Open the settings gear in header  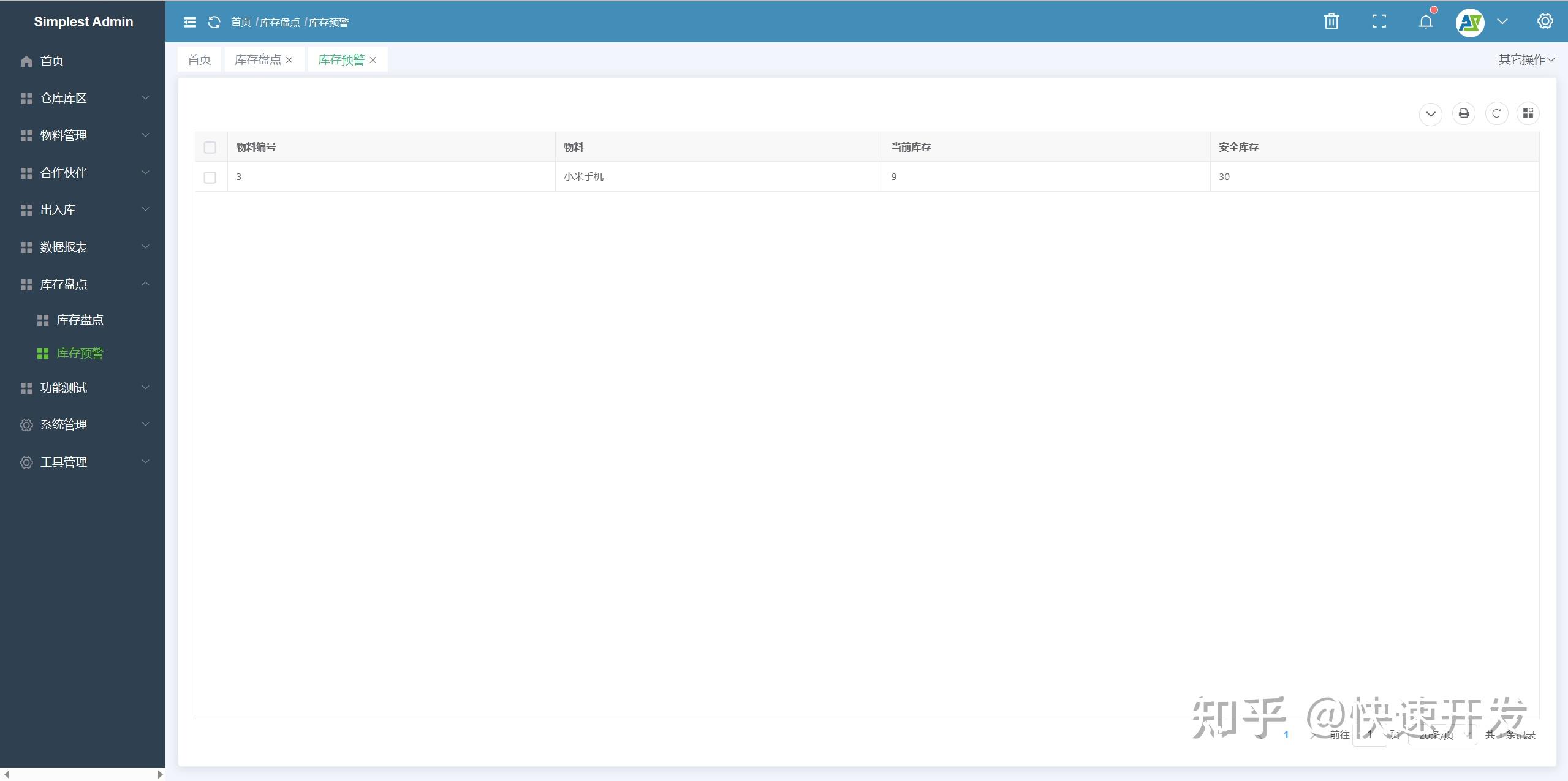pyautogui.click(x=1545, y=21)
